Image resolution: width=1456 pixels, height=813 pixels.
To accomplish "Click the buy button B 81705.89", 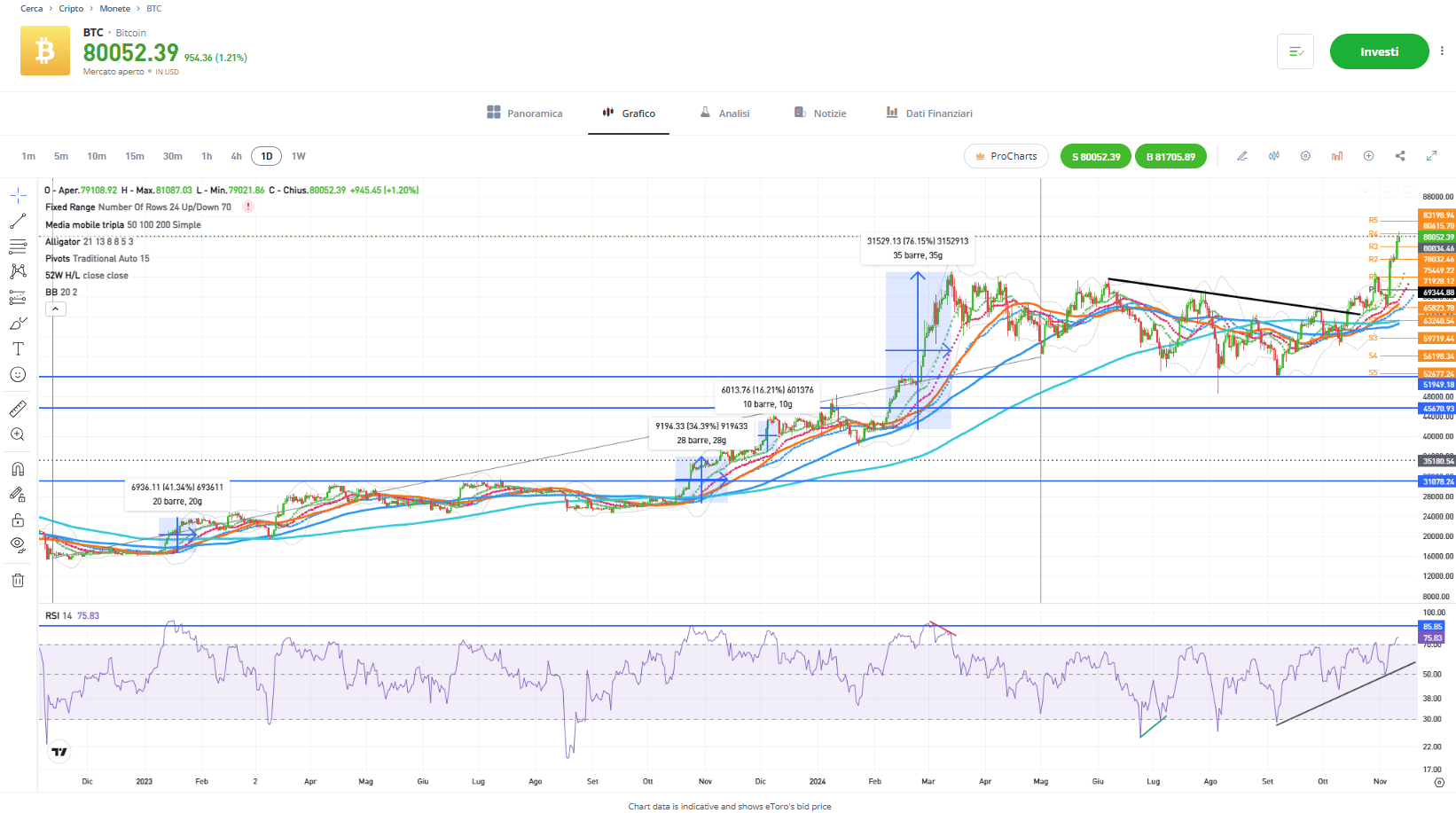I will [1170, 156].
